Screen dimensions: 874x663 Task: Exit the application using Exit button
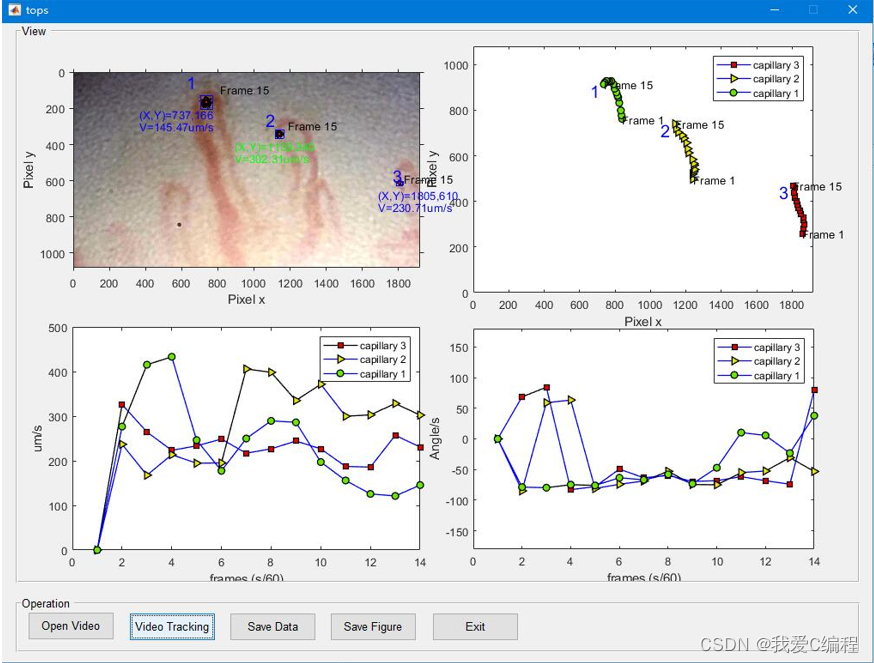tap(475, 627)
